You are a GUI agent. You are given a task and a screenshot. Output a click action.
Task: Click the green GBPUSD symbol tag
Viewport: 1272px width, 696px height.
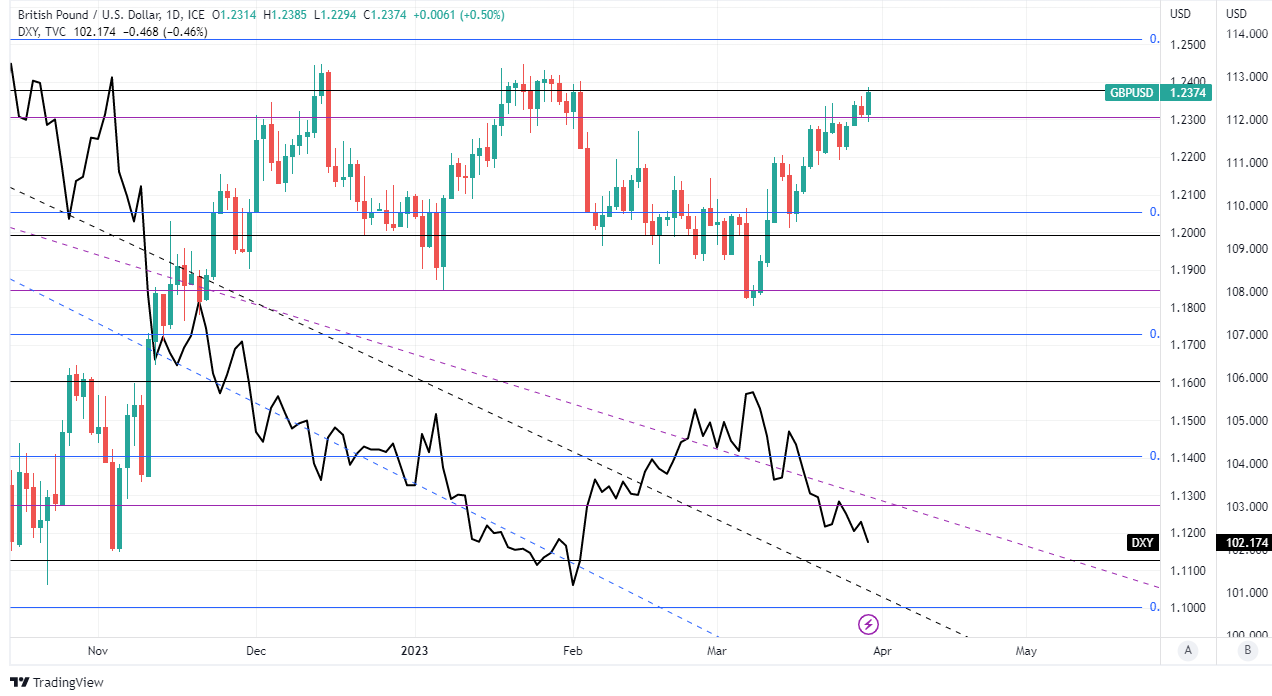1132,93
